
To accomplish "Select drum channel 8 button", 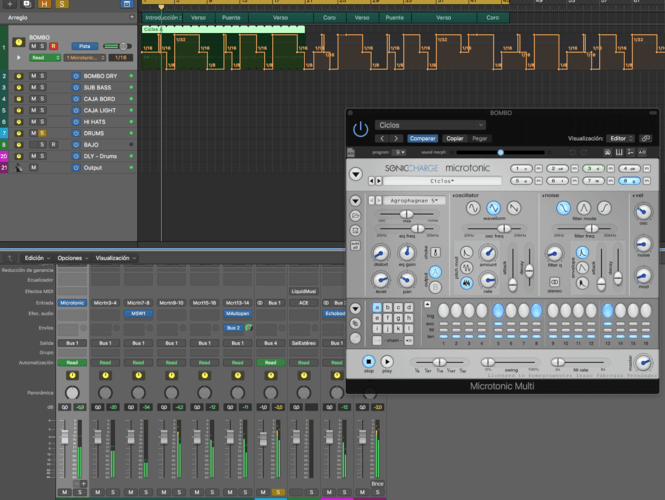I will click(x=629, y=181).
